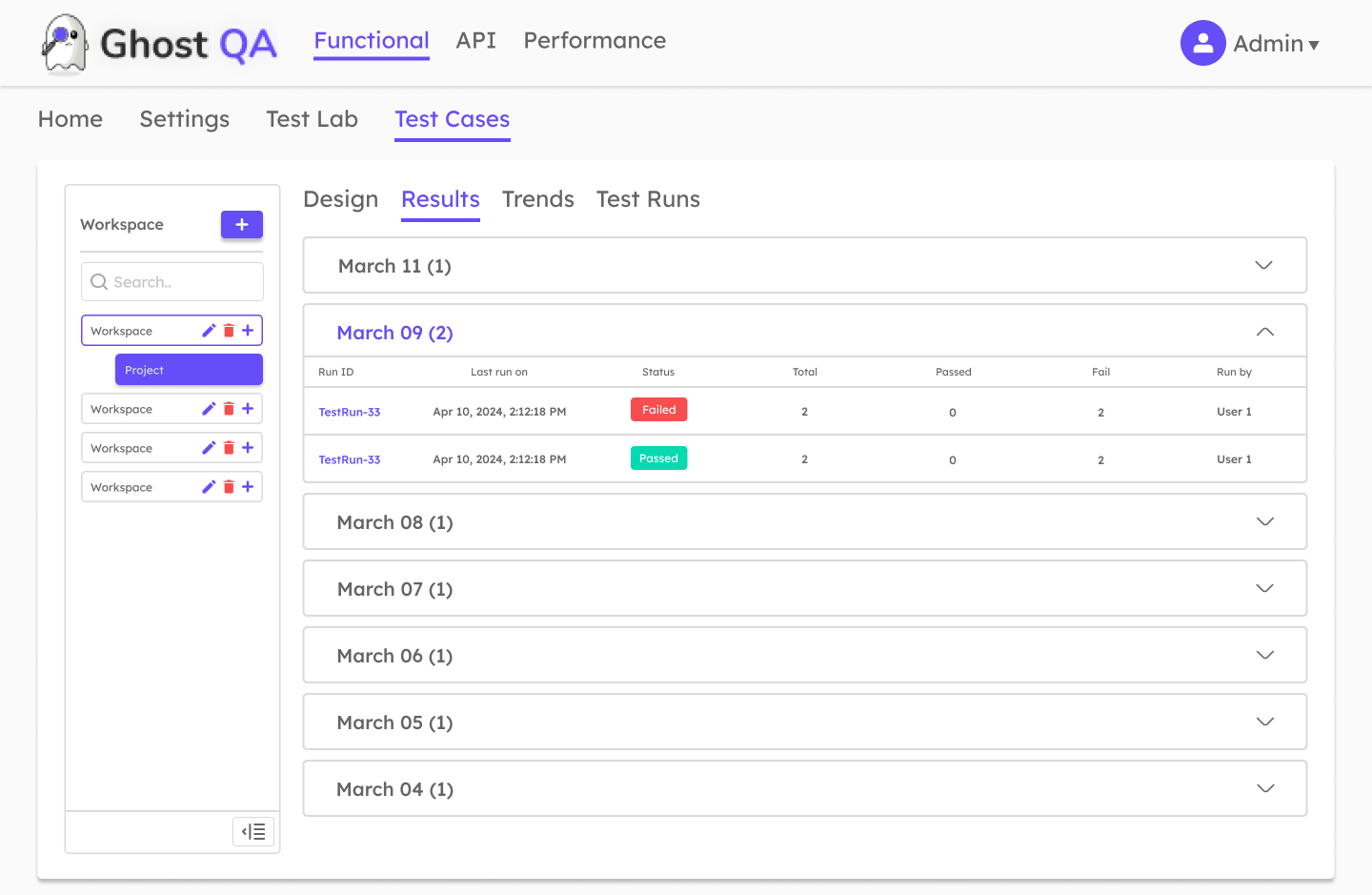Click the Admin user avatar icon
This screenshot has width=1372, height=895.
tap(1202, 43)
